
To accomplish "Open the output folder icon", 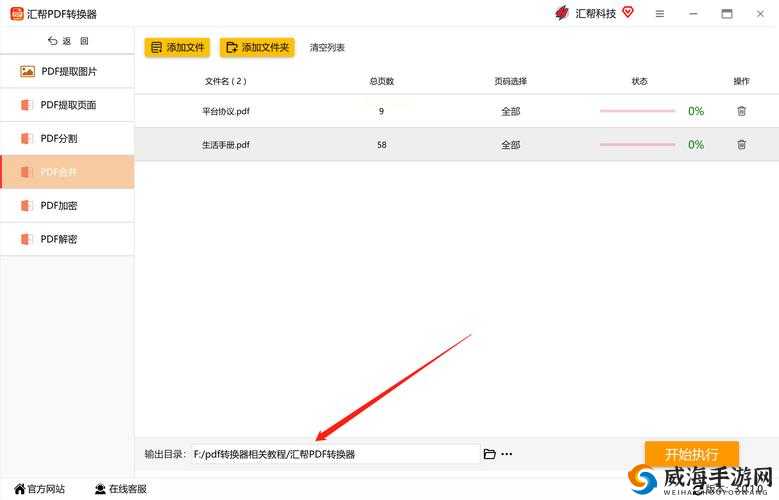I will pos(489,454).
